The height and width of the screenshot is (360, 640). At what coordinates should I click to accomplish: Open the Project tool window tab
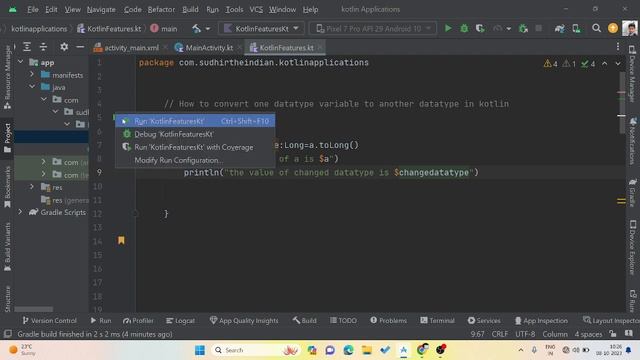click(7, 138)
